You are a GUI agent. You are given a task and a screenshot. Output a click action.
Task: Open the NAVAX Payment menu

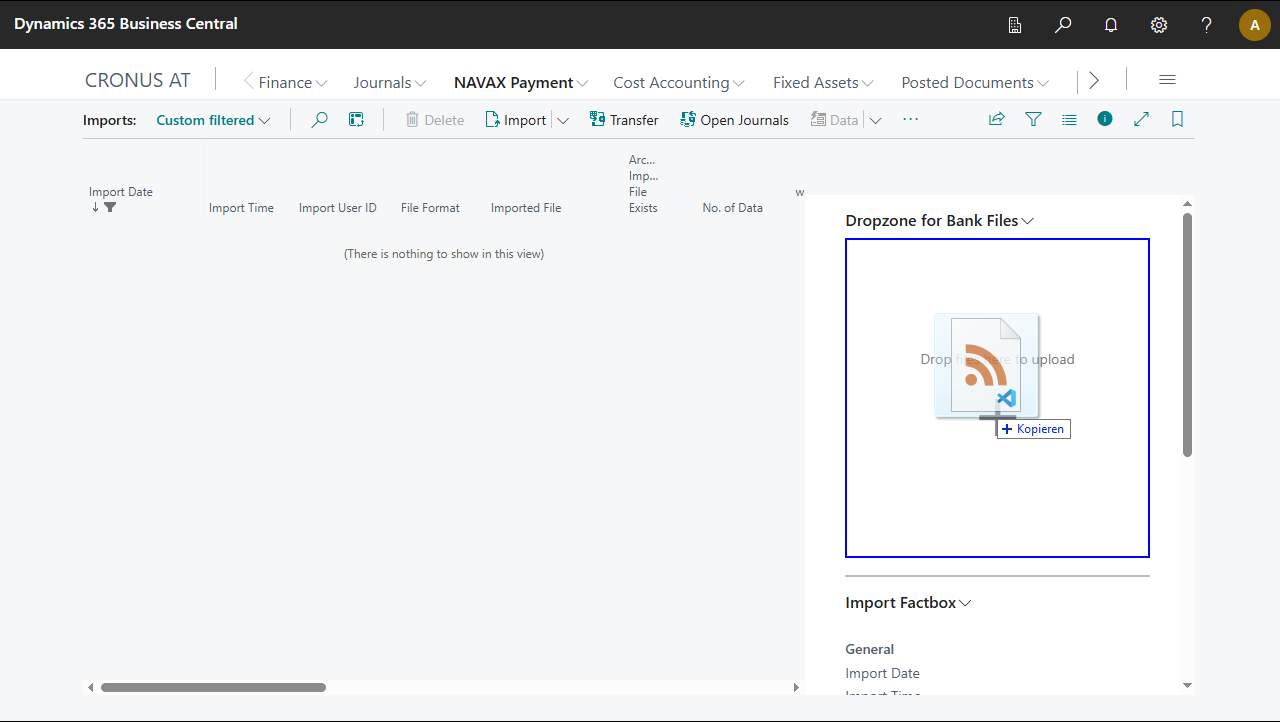521,82
